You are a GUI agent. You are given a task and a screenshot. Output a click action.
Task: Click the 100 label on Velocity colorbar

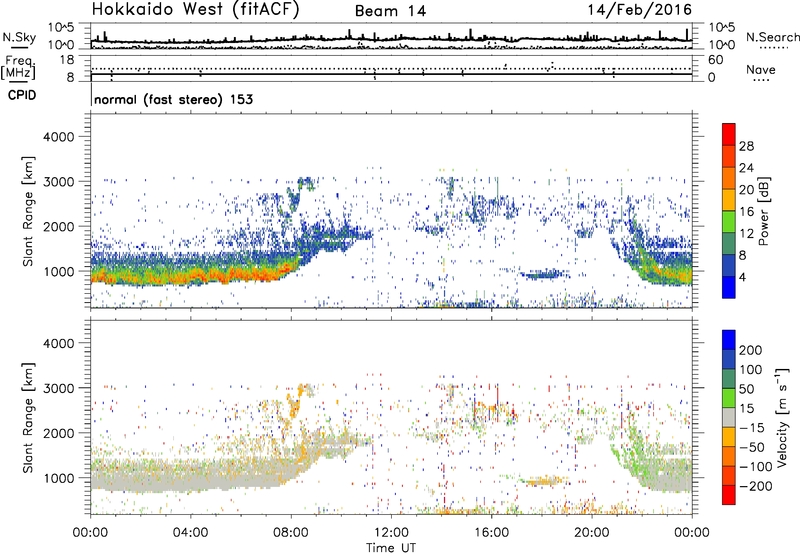coord(750,370)
